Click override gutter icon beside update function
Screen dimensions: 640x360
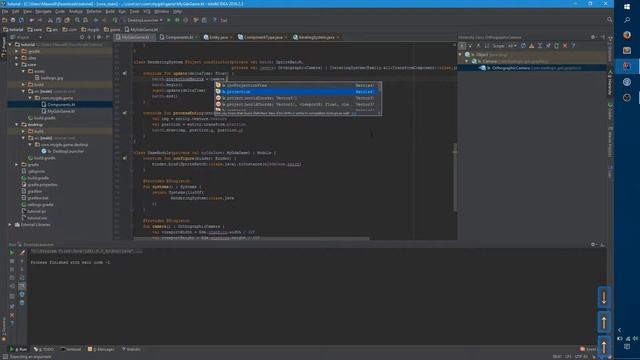[x=124, y=73]
